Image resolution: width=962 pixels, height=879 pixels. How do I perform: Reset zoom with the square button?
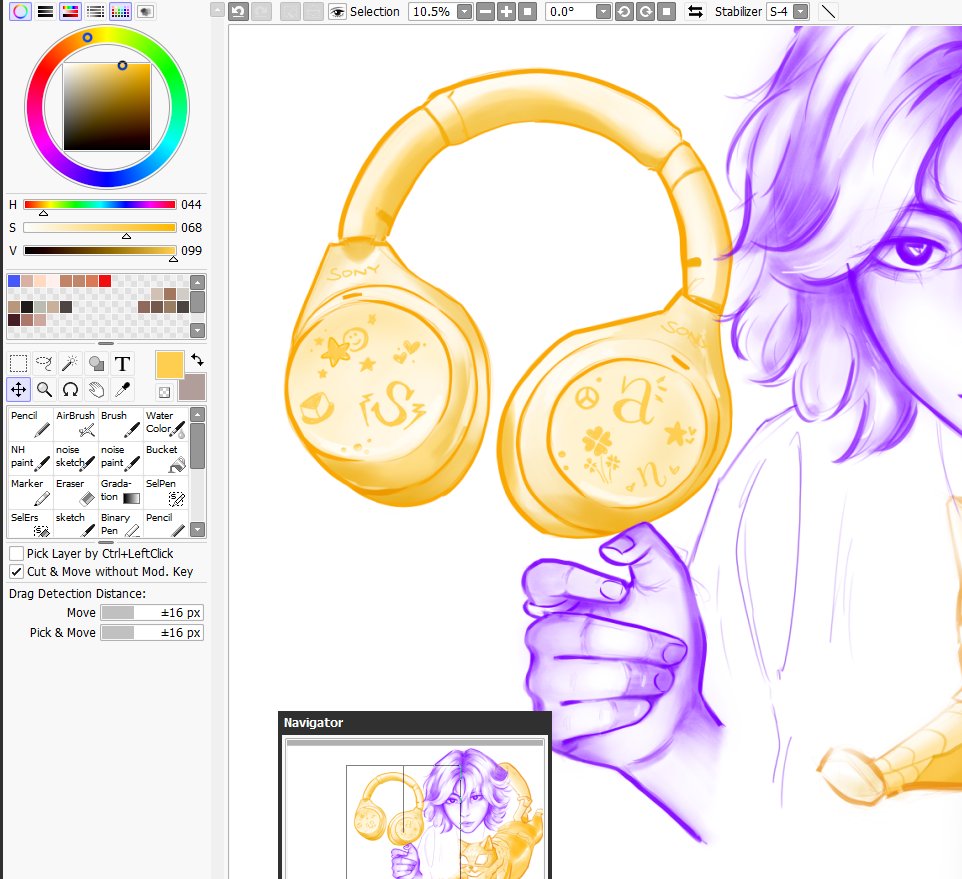coord(527,12)
